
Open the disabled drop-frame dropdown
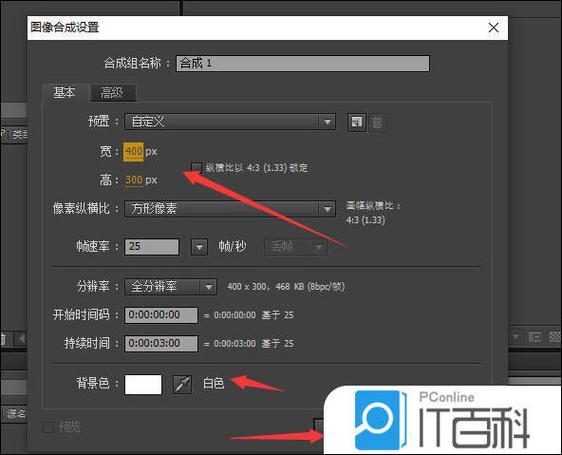pos(296,247)
